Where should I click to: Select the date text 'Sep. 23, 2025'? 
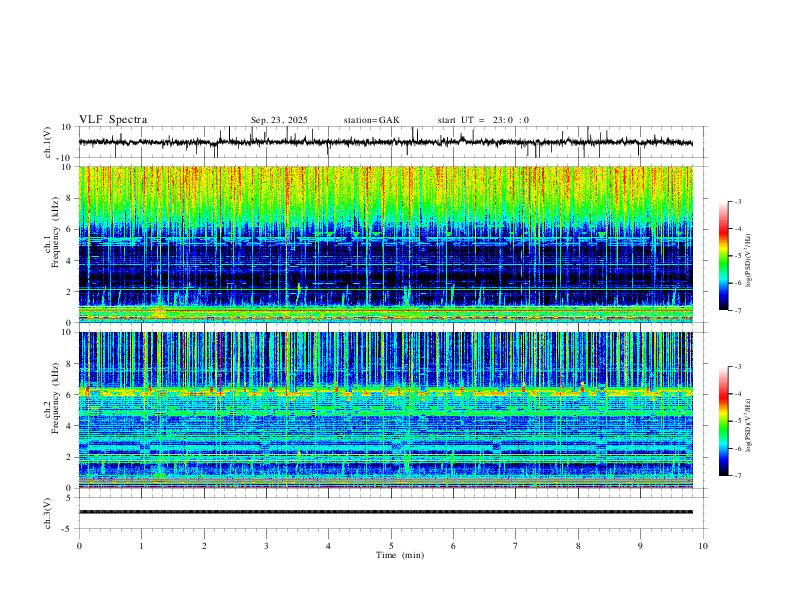pyautogui.click(x=279, y=120)
